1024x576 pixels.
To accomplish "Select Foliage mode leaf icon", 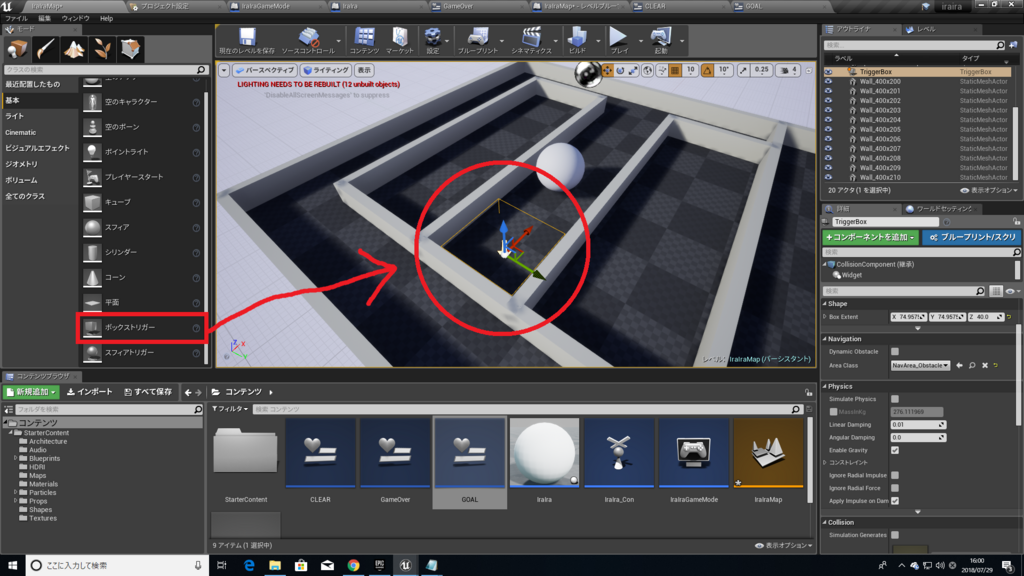I will coord(102,49).
